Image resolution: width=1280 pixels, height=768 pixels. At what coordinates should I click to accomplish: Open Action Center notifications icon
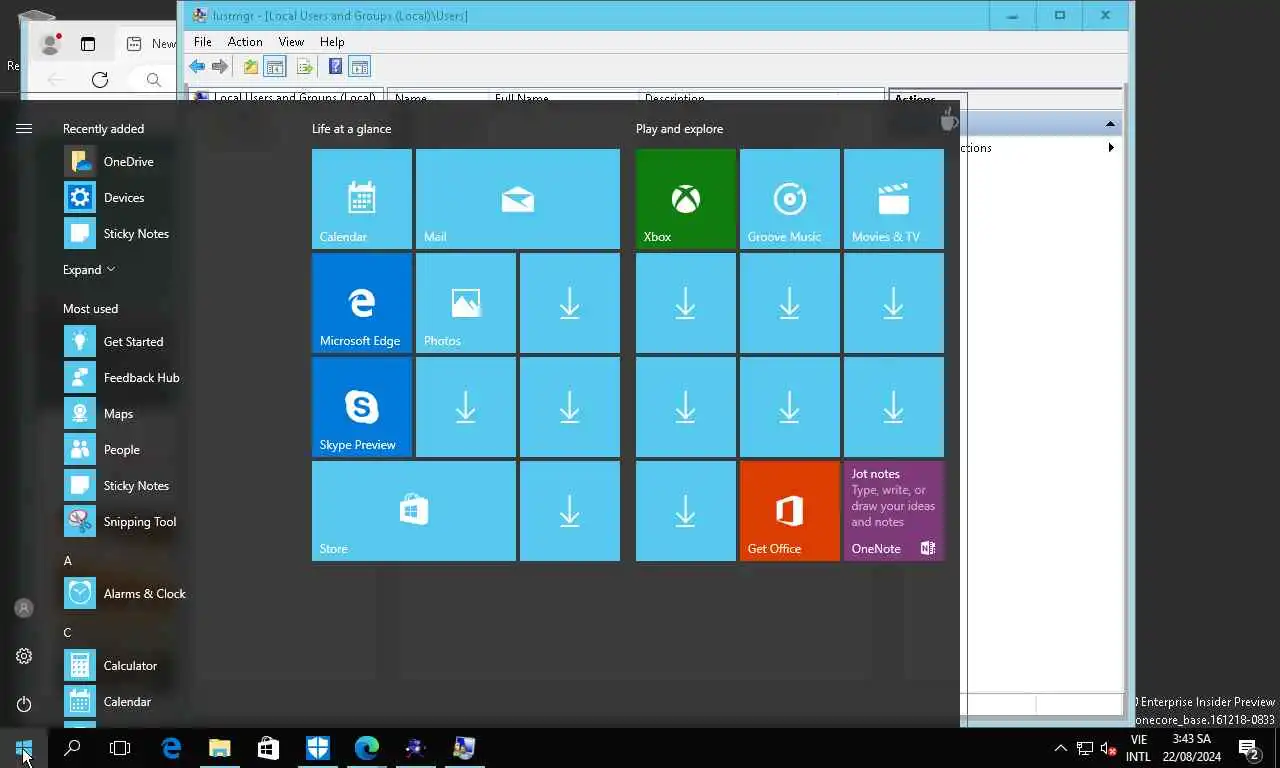pyautogui.click(x=1248, y=748)
